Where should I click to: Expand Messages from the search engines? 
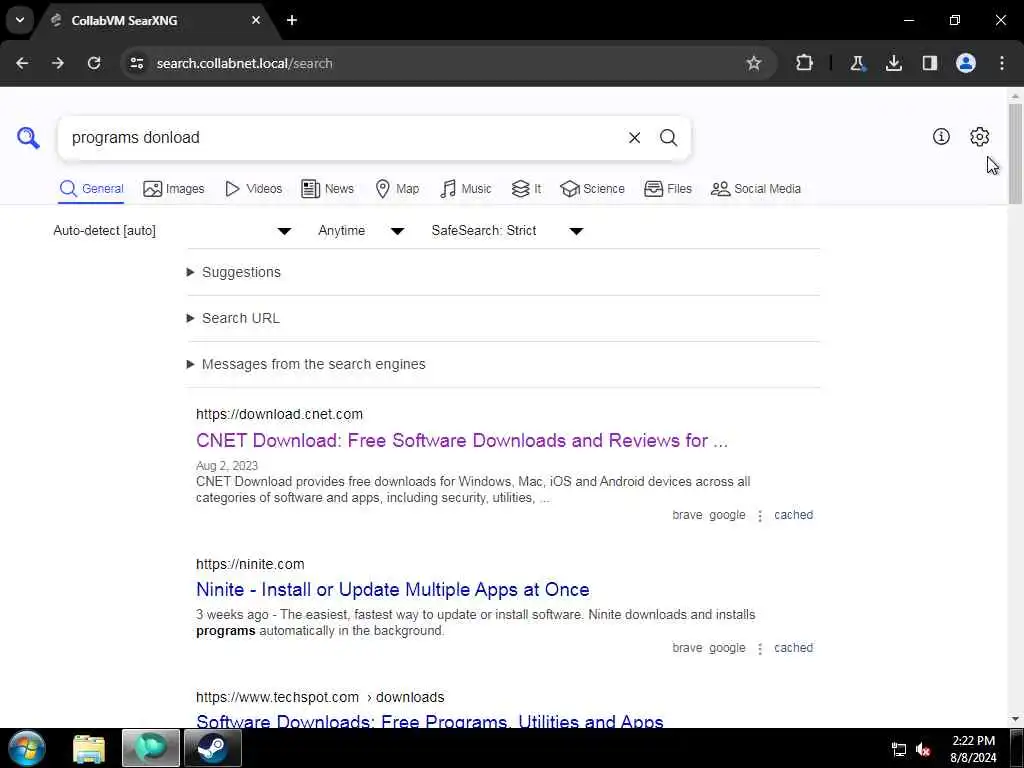point(306,364)
